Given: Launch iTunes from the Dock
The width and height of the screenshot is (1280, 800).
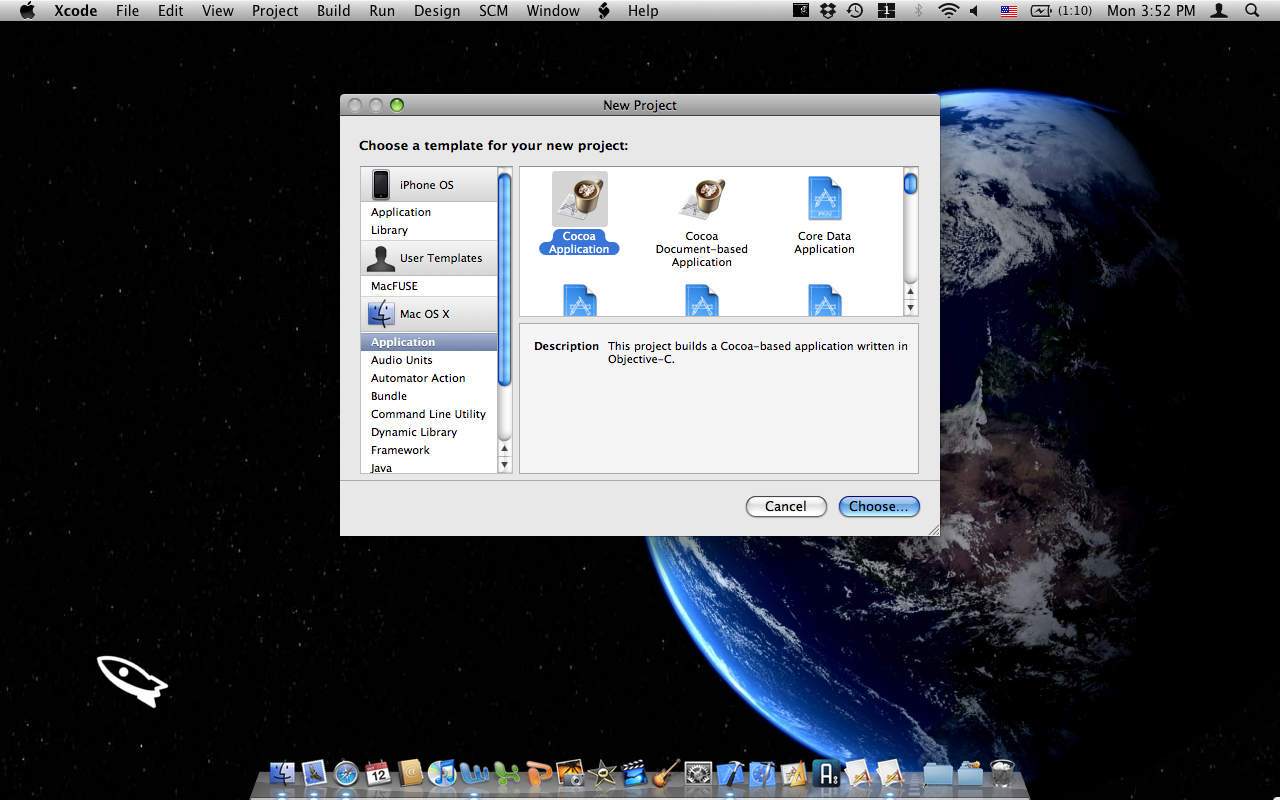Looking at the screenshot, I should point(442,773).
